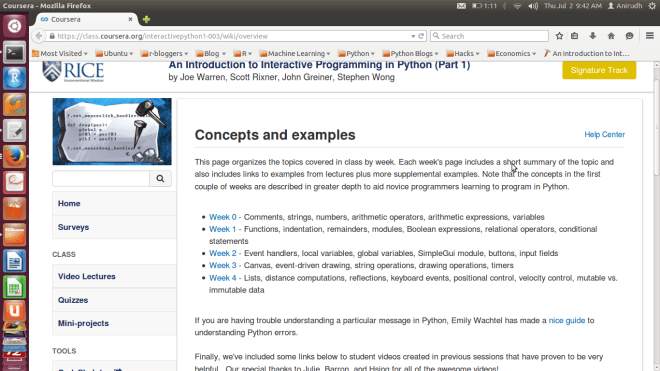Click the Firefox launcher icon
Image resolution: width=660 pixels, height=371 pixels.
coord(14,157)
